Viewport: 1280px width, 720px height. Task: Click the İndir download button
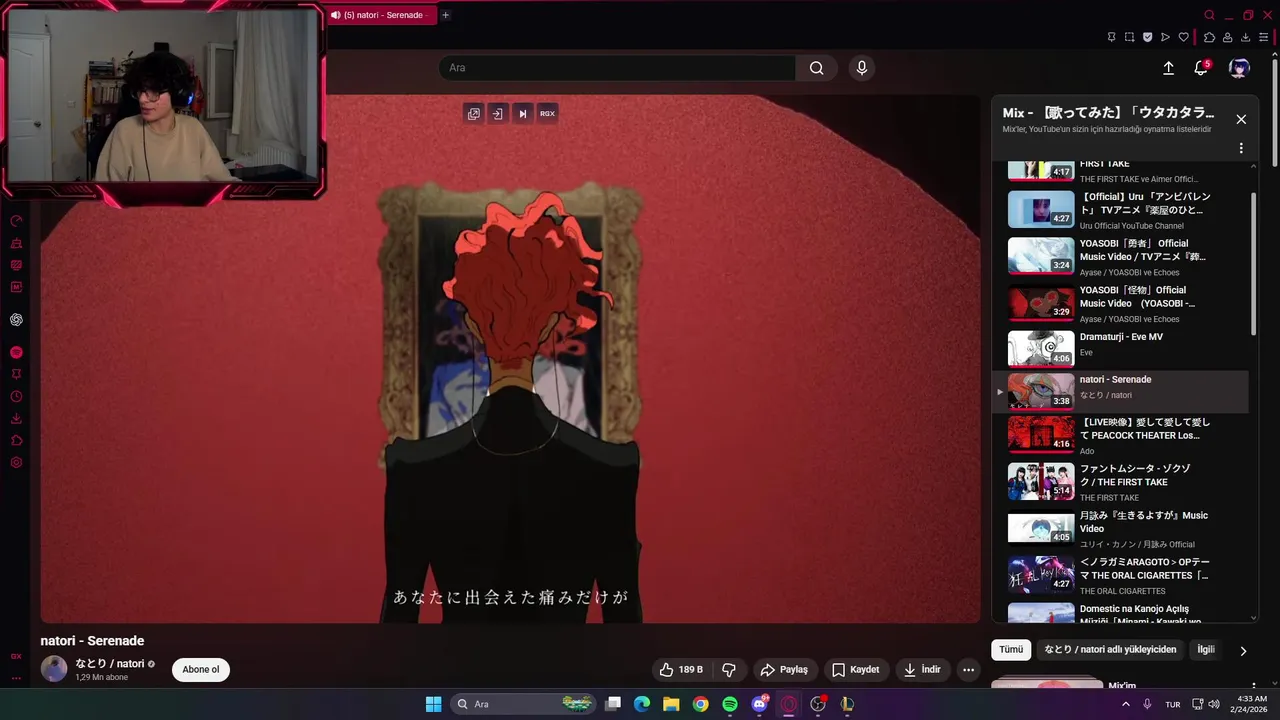coord(922,670)
